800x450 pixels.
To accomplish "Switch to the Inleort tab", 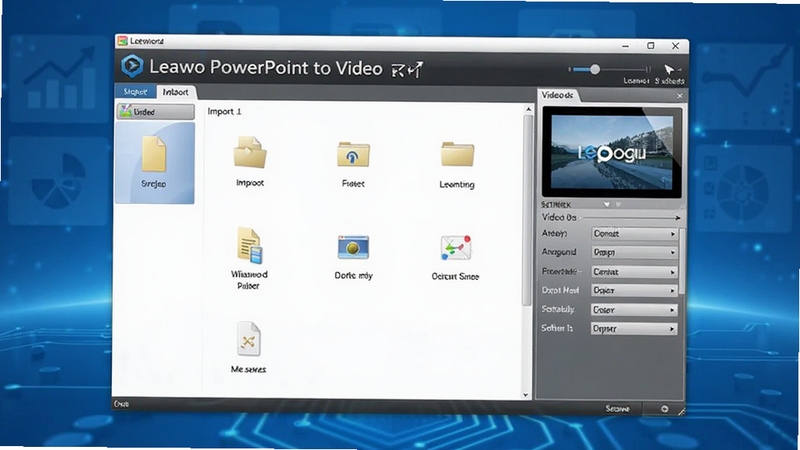I will (176, 92).
